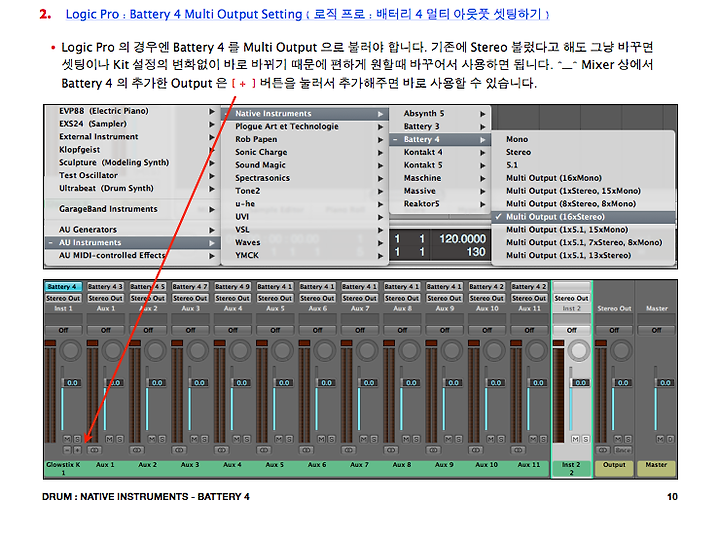Open AU Instruments menu entry
Image resolution: width=720 pixels, height=537 pixels.
[x=133, y=243]
